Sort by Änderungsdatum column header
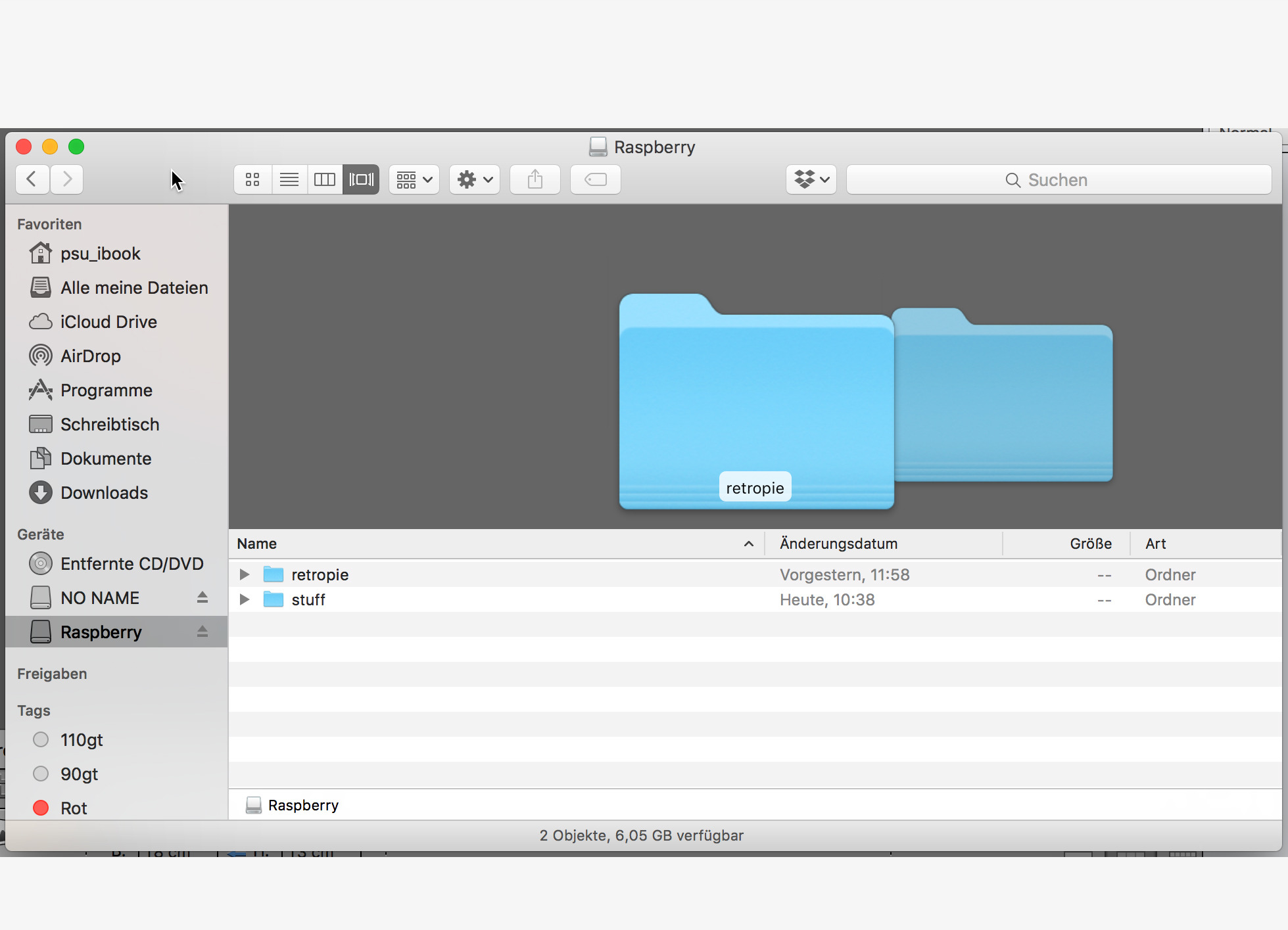The image size is (1288, 930). 838,544
